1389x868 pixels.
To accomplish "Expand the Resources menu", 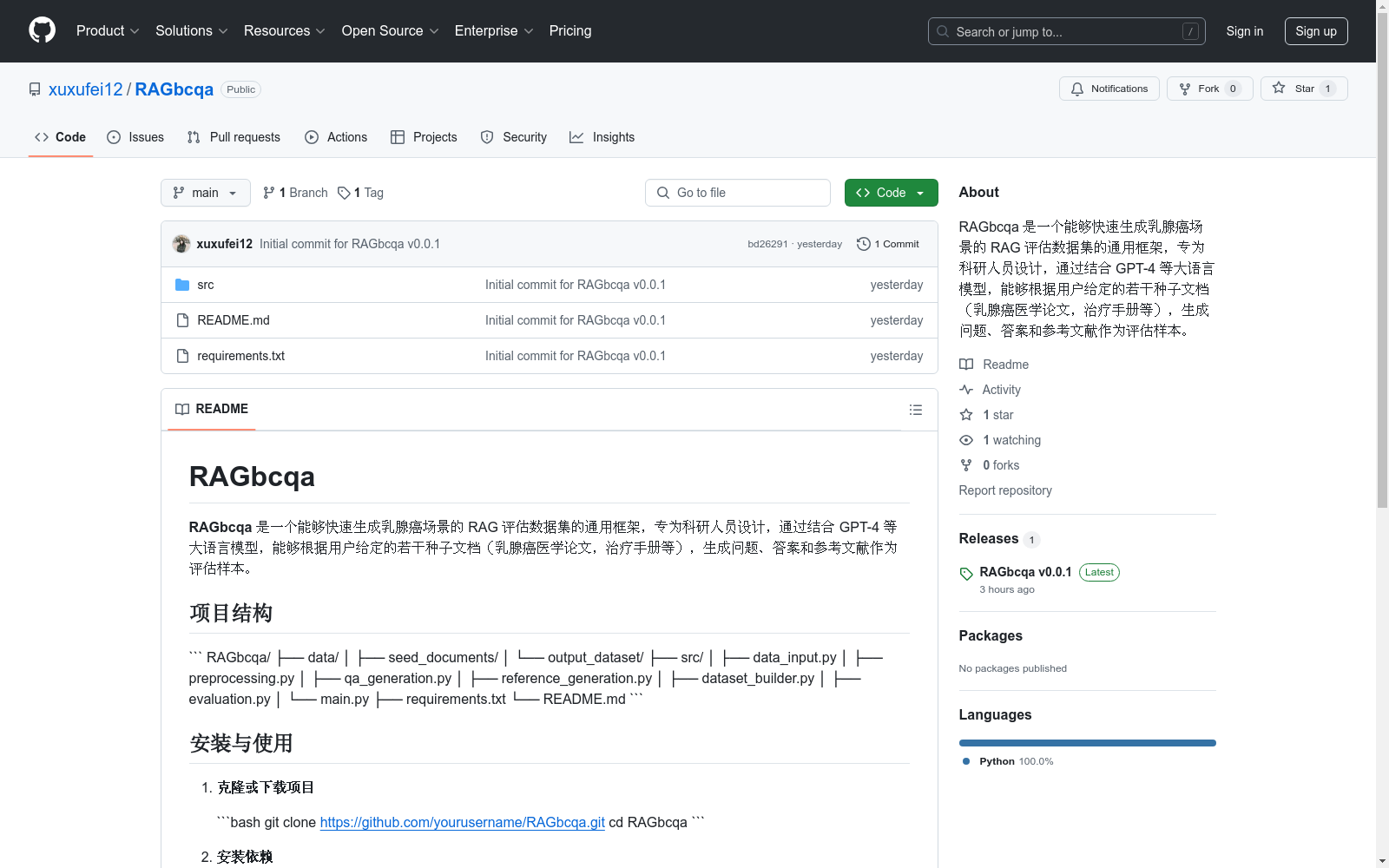I will tap(285, 30).
